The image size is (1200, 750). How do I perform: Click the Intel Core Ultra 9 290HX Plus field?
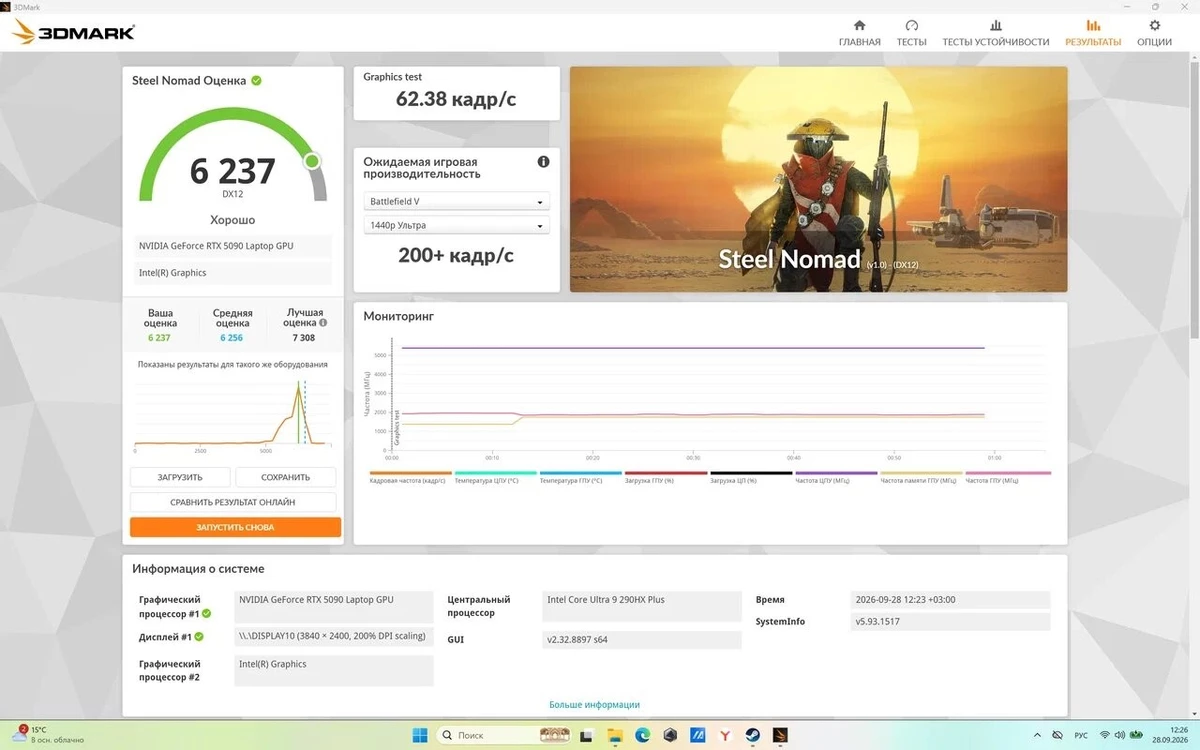pos(642,606)
